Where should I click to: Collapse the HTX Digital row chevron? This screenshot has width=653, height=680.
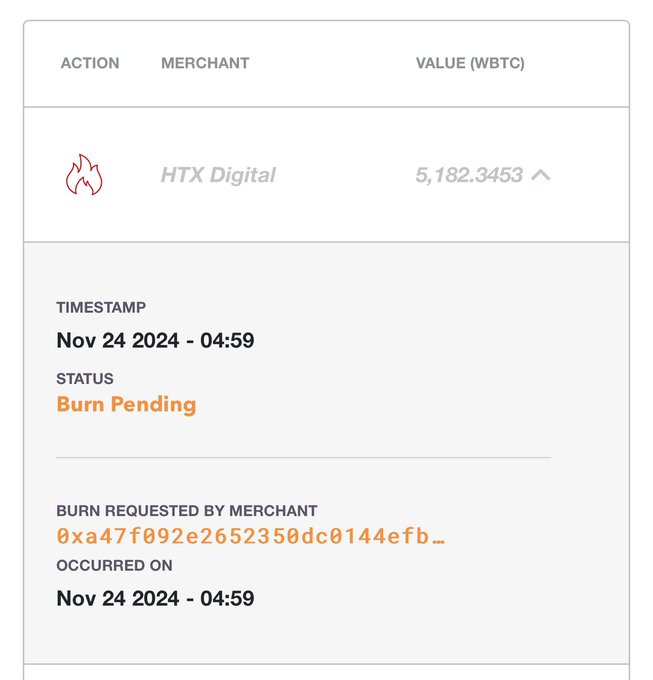541,175
